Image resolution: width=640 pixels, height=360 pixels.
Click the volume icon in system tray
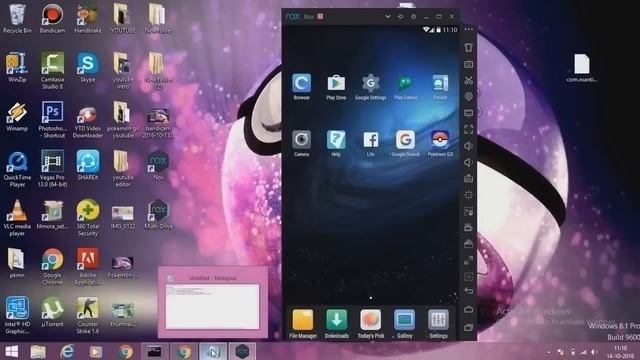(x=595, y=352)
